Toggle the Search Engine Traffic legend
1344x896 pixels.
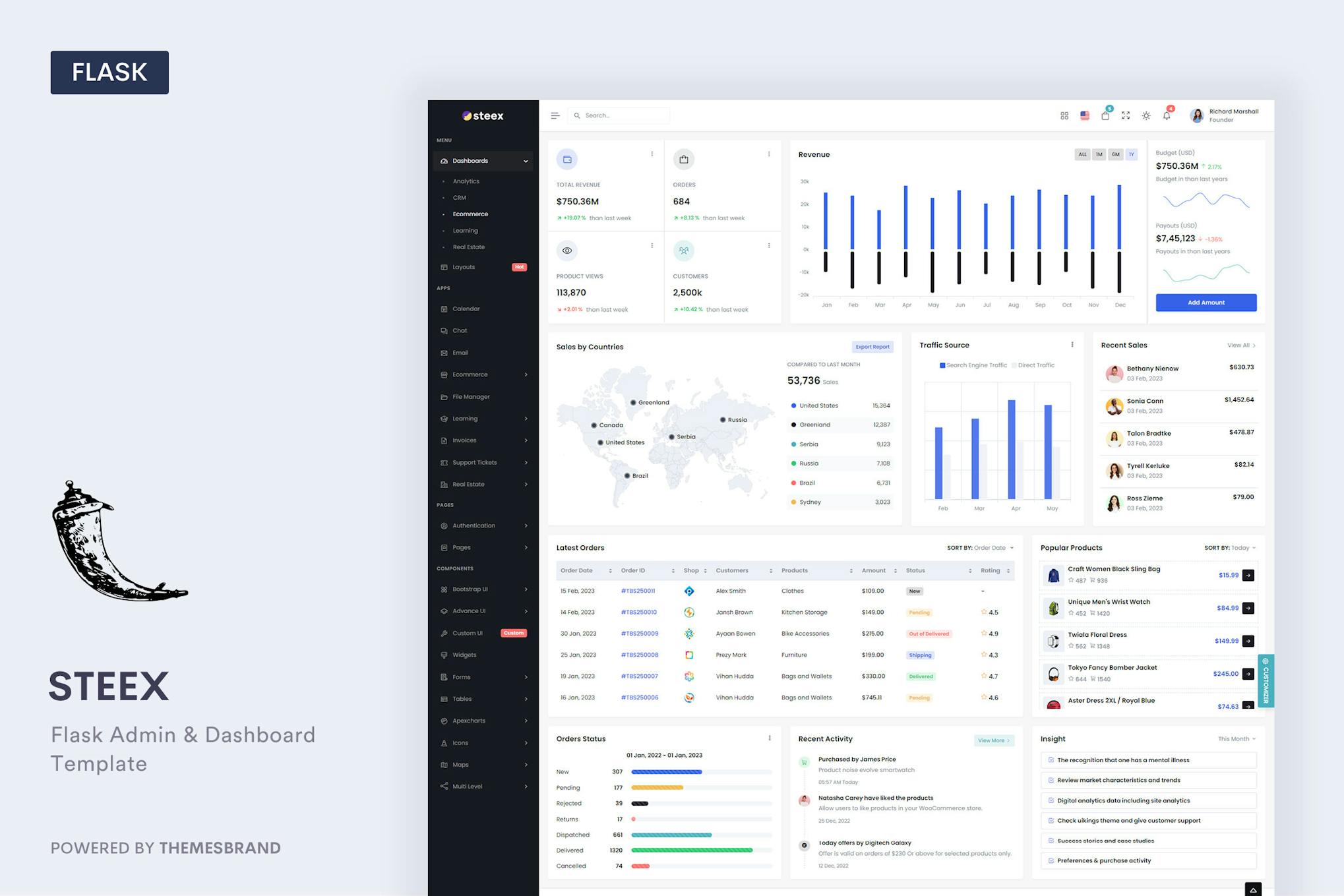pos(973,365)
